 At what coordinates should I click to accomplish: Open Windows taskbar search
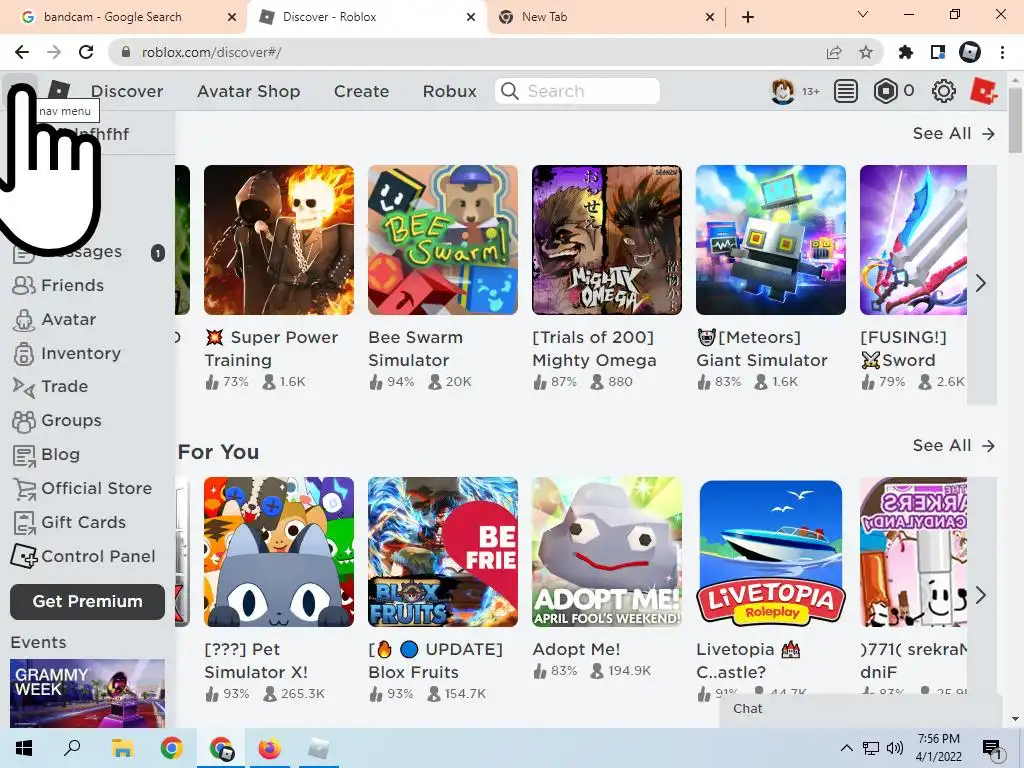tap(72, 748)
